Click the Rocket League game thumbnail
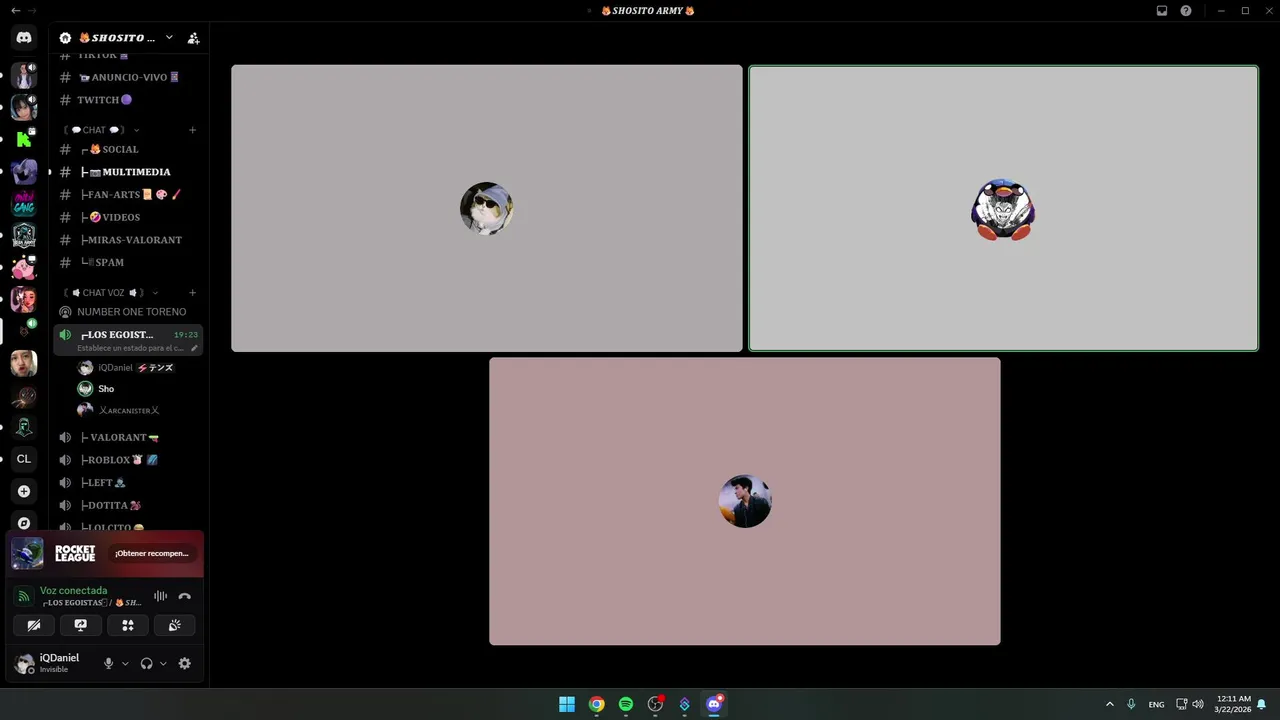This screenshot has height=720, width=1280. click(27, 553)
